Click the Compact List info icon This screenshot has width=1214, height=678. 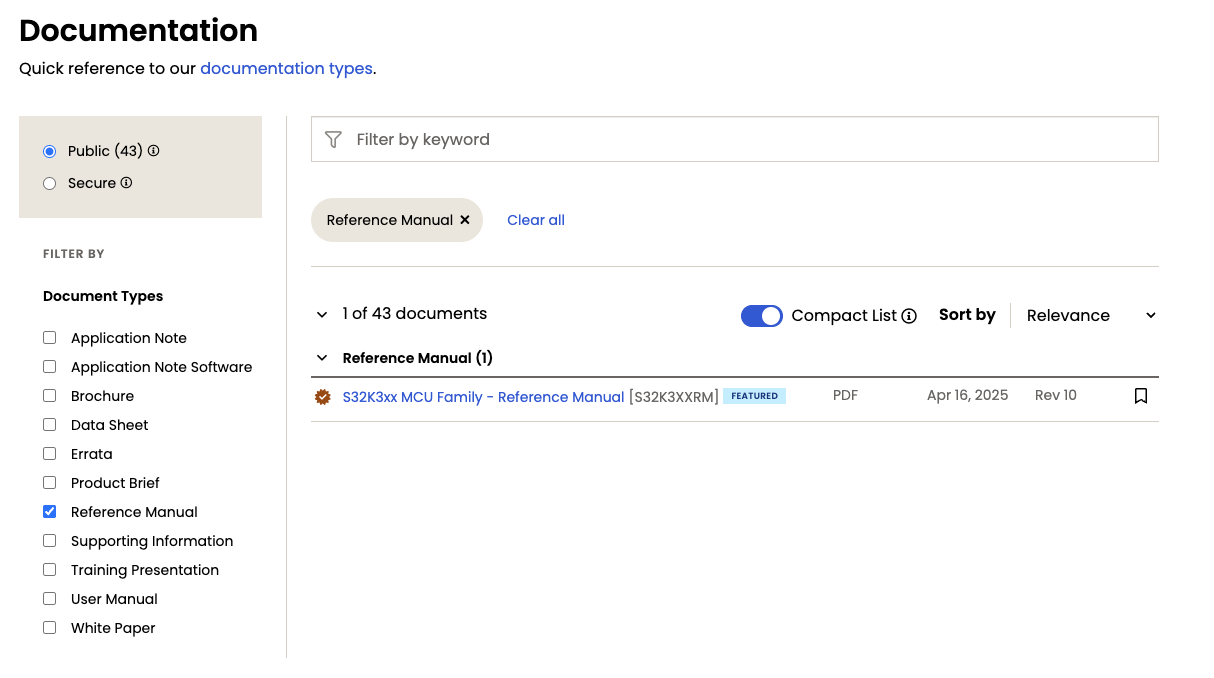point(909,316)
